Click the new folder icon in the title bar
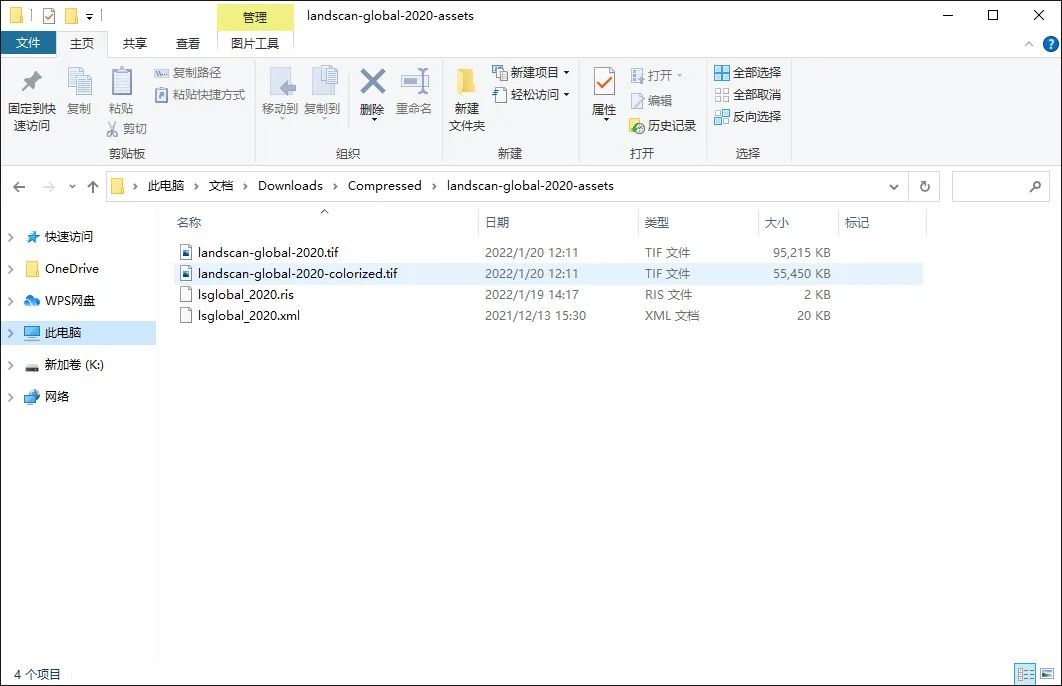Screen dimensions: 1062x686 tap(71, 16)
